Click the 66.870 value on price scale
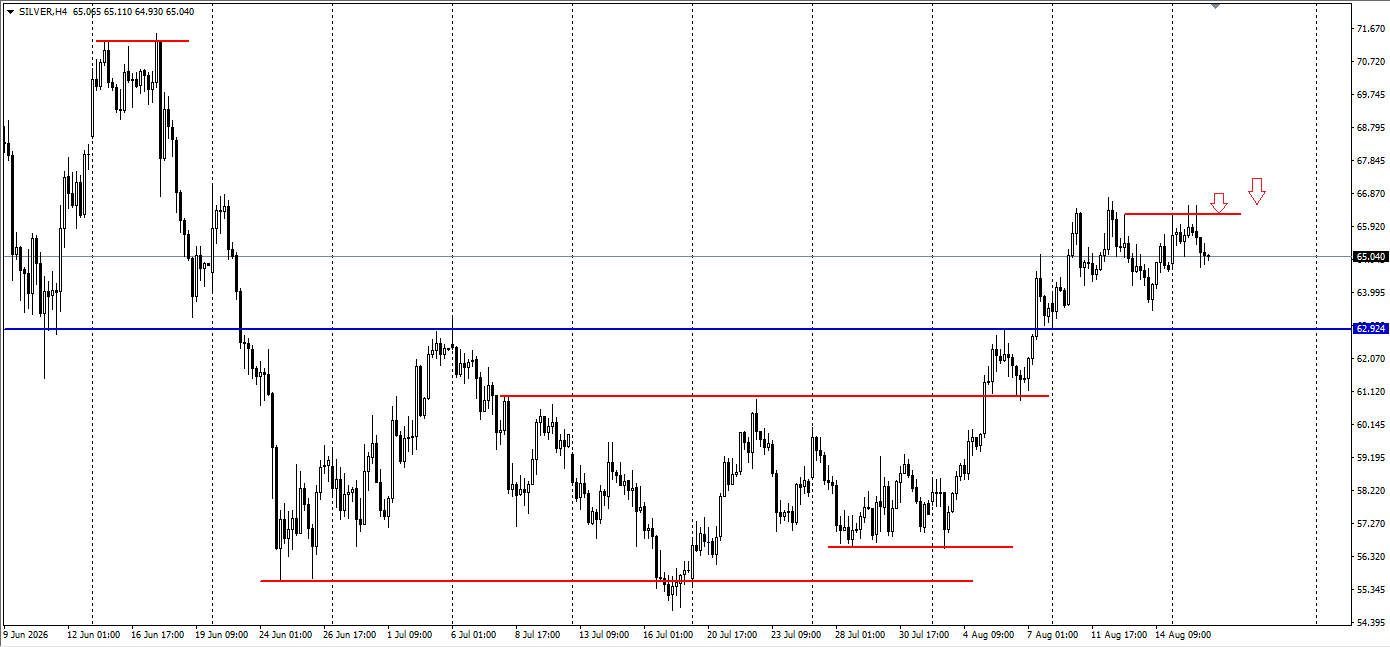Screen dimensions: 1390x647 pos(1370,193)
